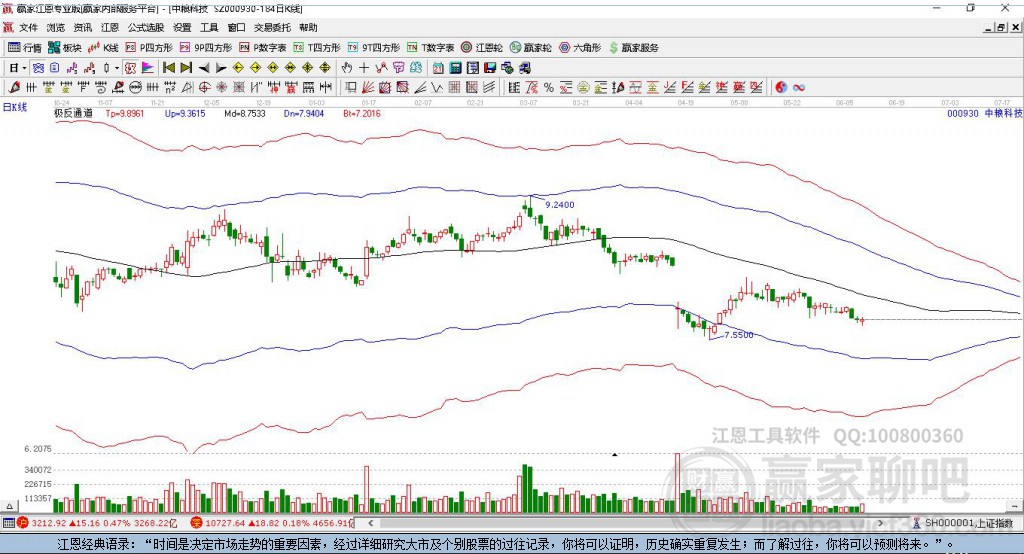Click the 极反通道 indicator label

point(73,113)
